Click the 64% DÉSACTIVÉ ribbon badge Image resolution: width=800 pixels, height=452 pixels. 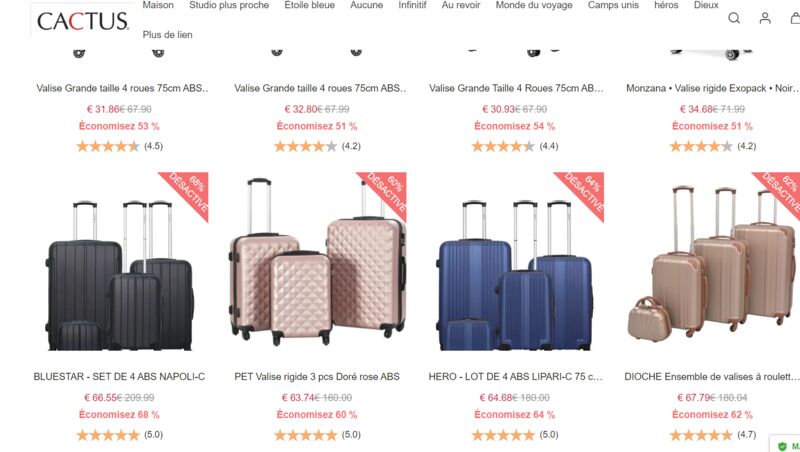[x=583, y=193]
